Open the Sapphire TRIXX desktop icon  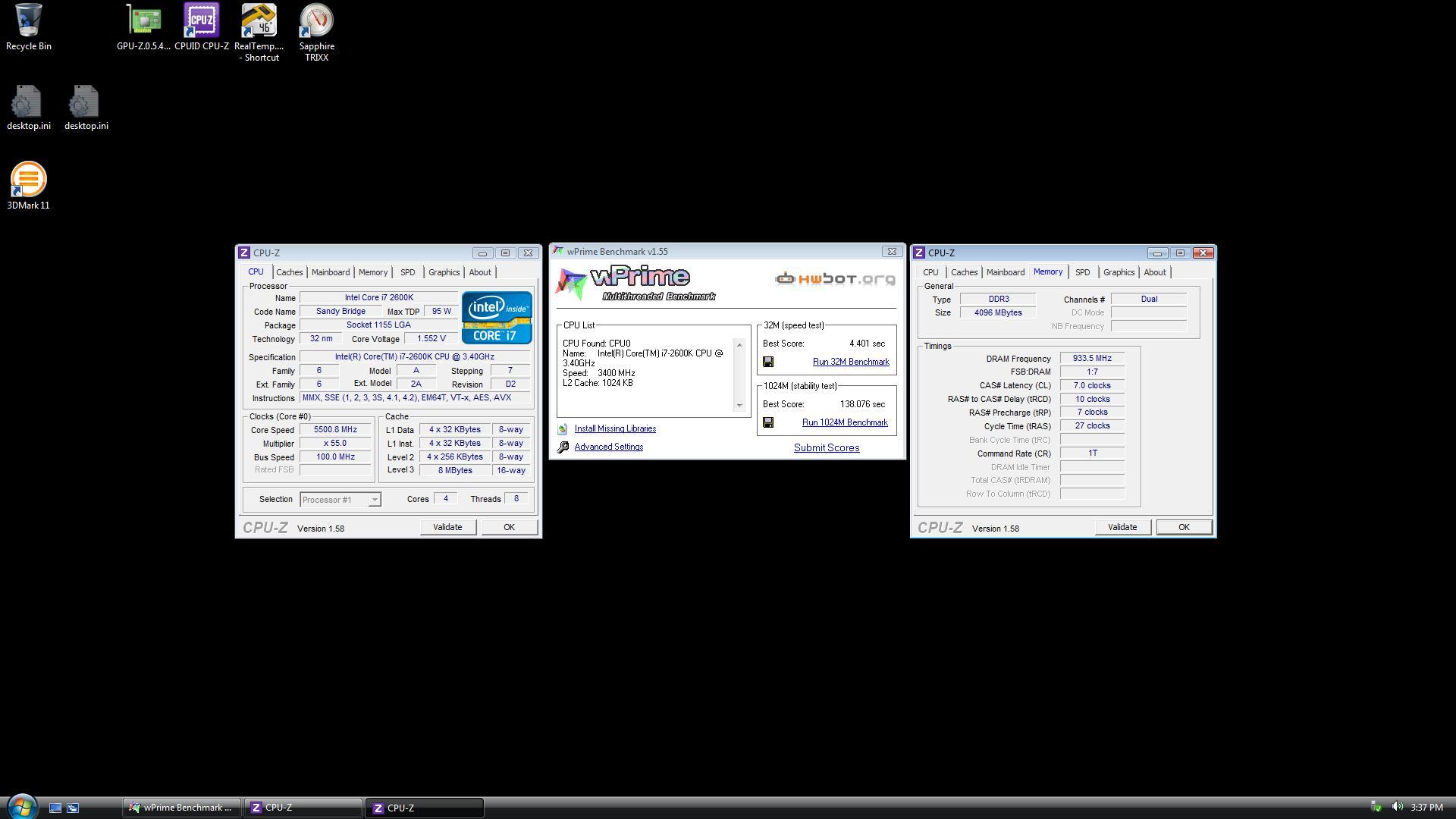(x=316, y=33)
